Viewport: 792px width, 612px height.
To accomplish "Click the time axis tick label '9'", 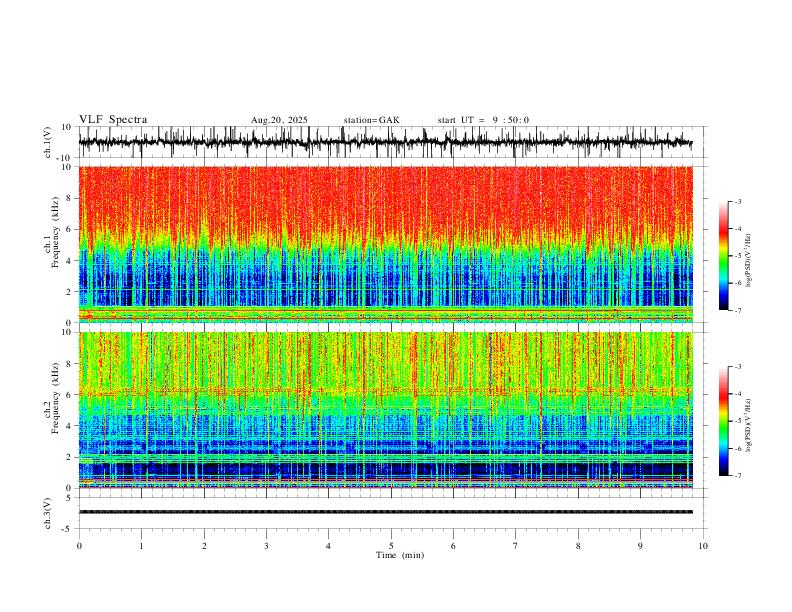I will tap(640, 546).
